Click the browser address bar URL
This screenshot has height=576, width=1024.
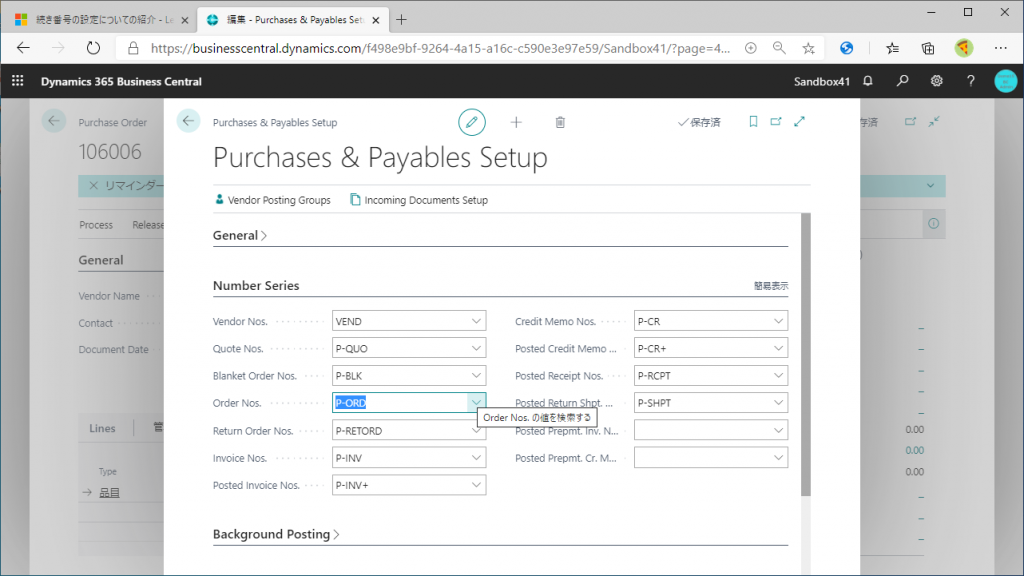440,48
